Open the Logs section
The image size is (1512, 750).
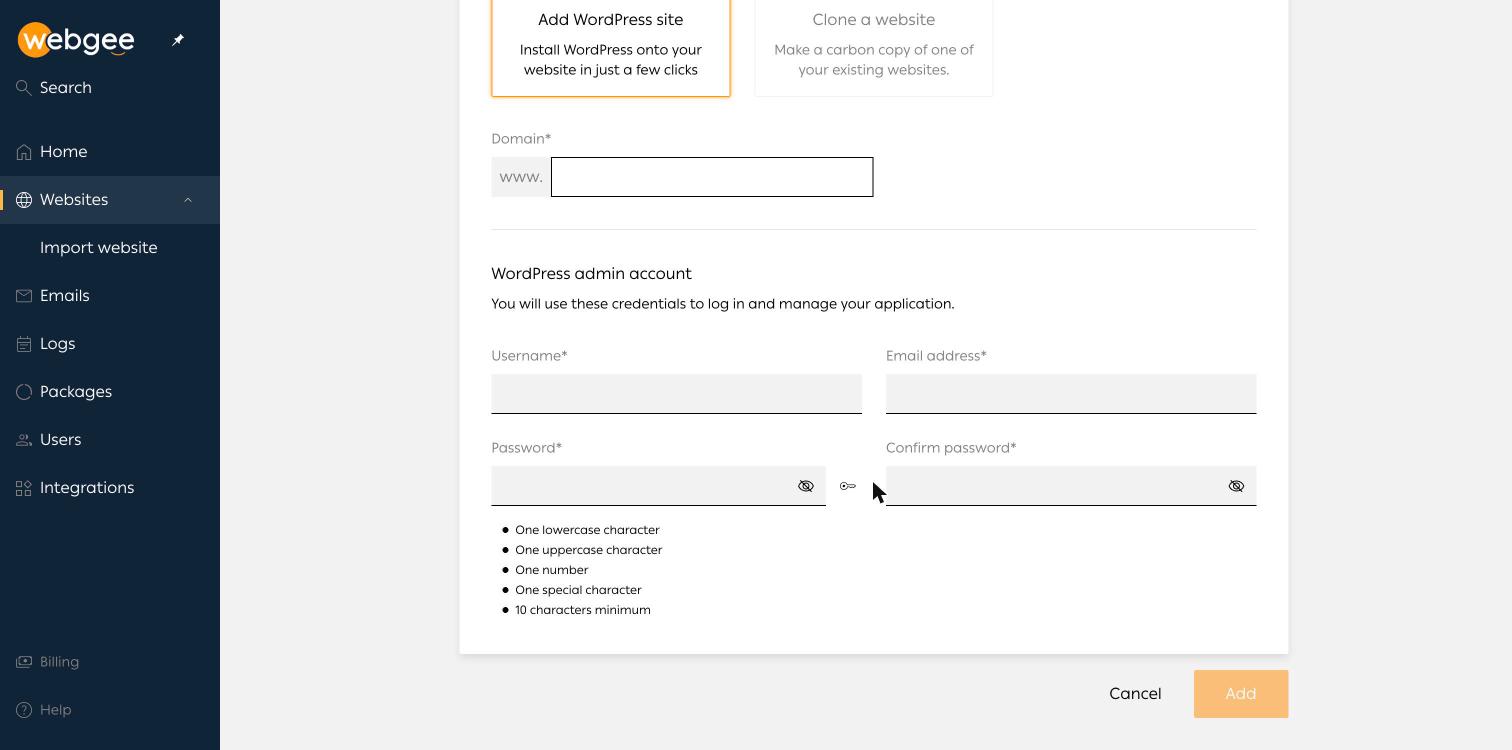point(110,344)
